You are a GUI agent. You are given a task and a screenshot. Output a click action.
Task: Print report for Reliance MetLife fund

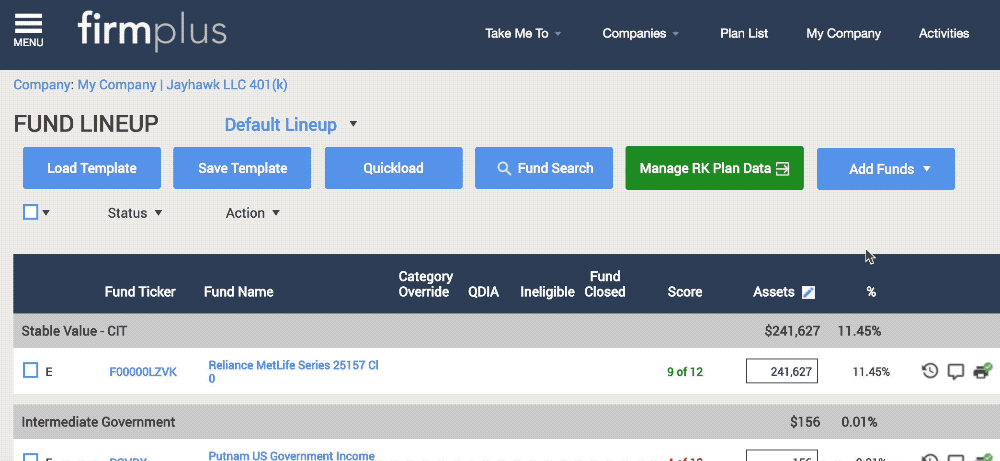[982, 370]
